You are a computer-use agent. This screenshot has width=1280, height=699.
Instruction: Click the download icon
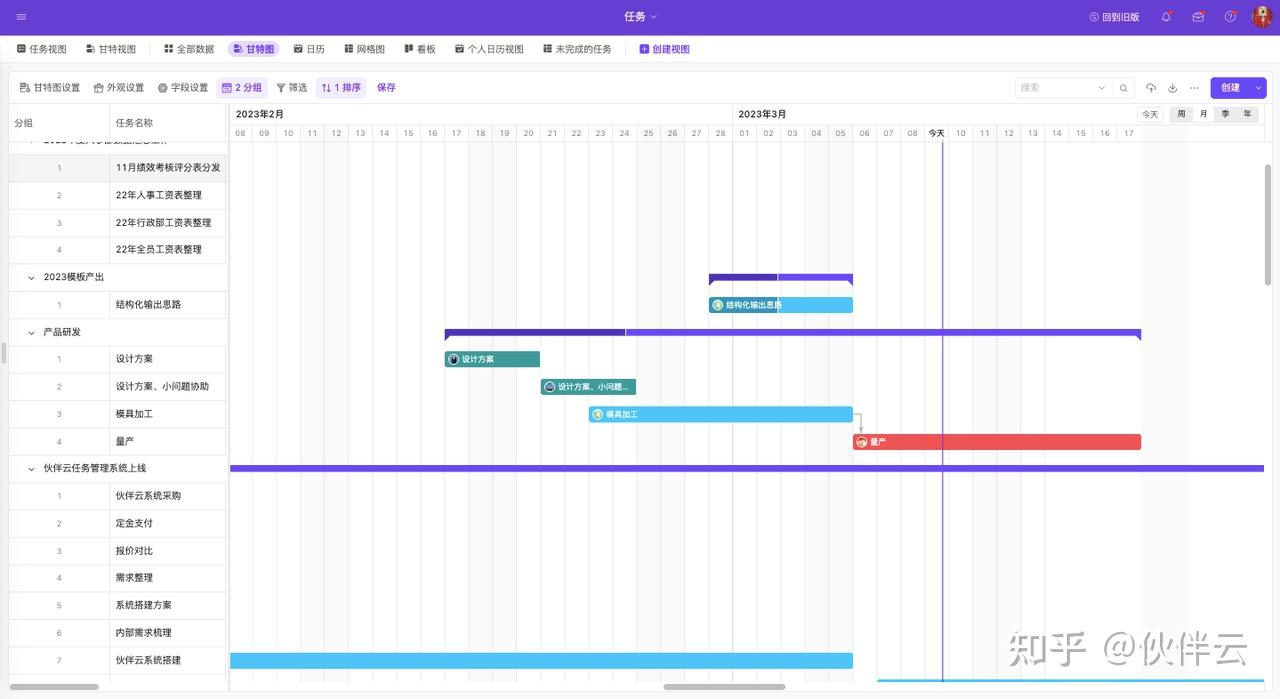1173,88
